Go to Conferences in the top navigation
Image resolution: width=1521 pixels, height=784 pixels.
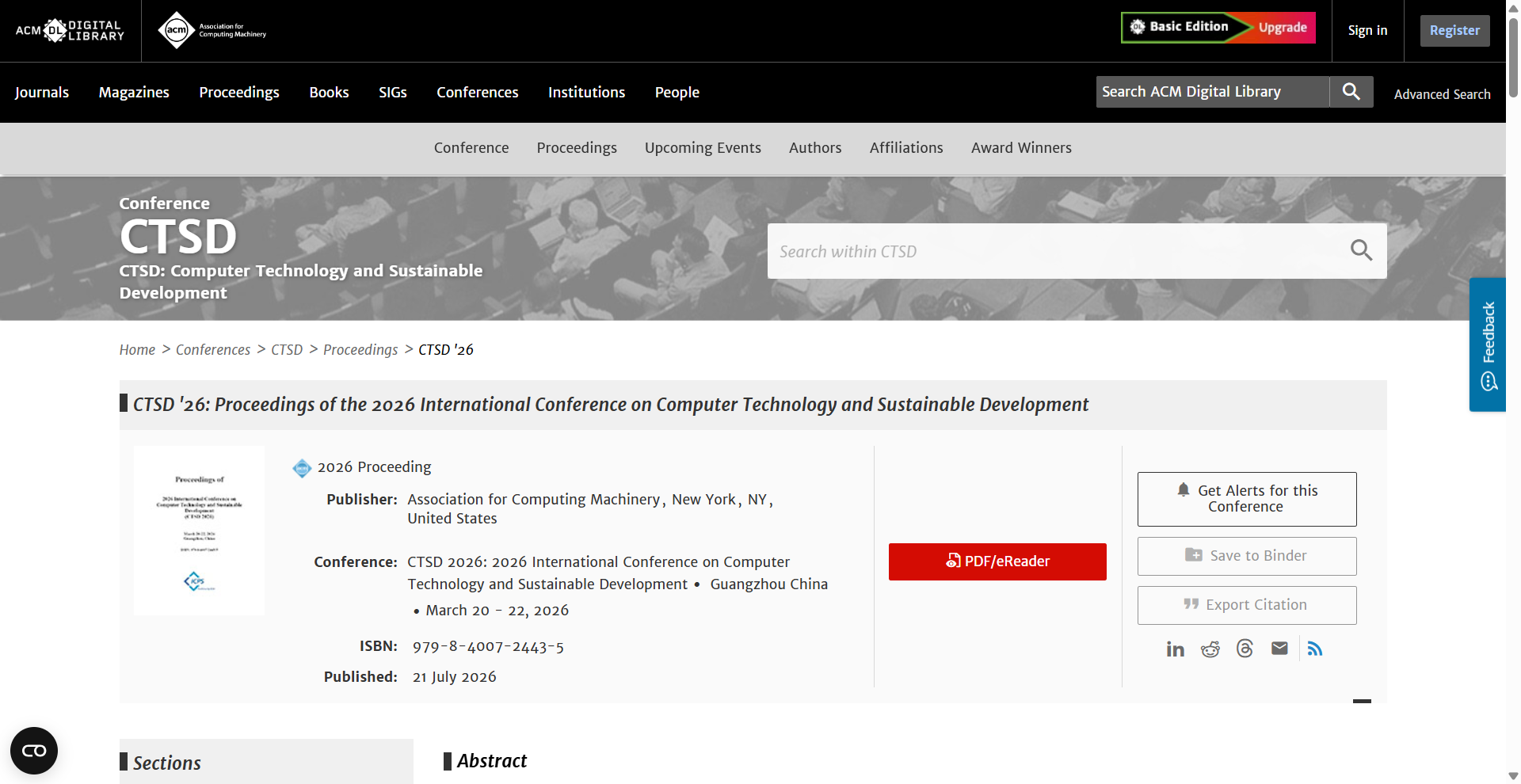pos(478,93)
